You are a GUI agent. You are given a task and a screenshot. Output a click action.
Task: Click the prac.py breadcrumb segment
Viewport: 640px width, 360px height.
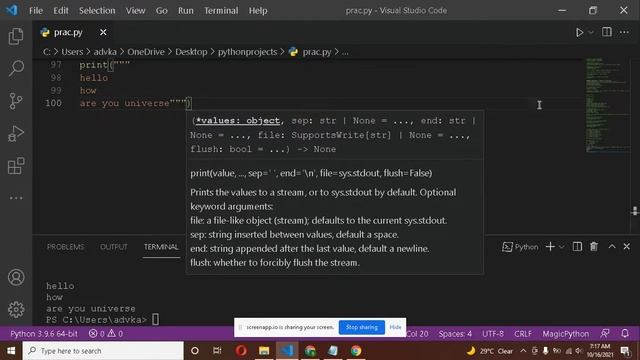click(x=317, y=52)
